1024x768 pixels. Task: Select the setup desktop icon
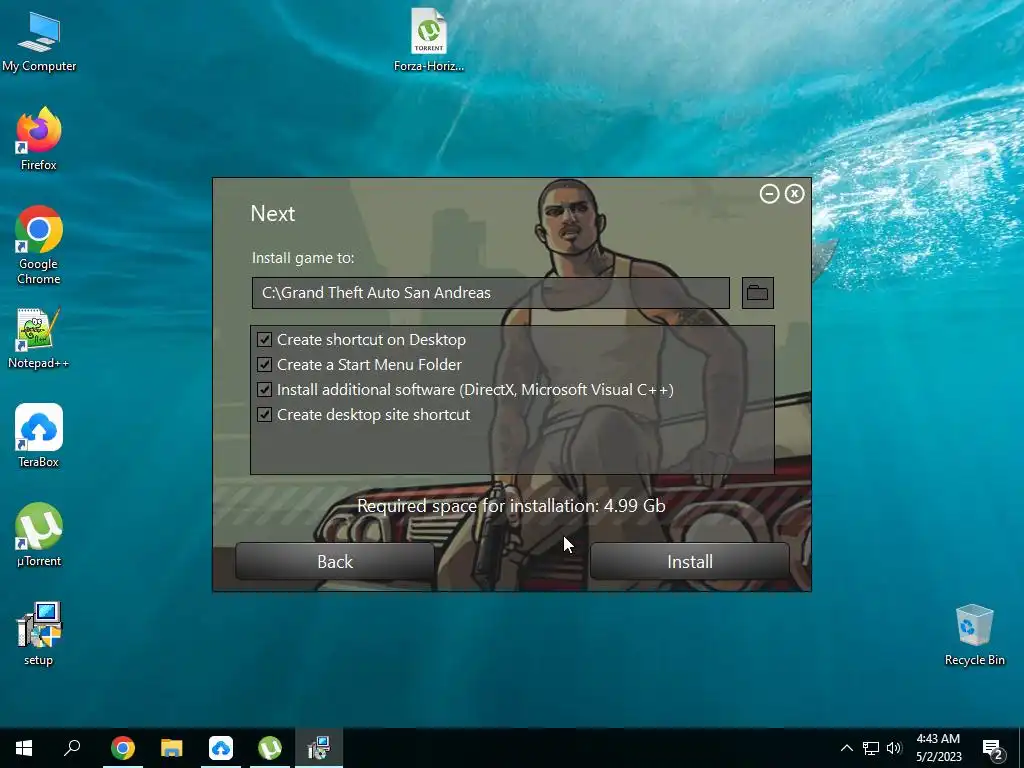click(39, 633)
